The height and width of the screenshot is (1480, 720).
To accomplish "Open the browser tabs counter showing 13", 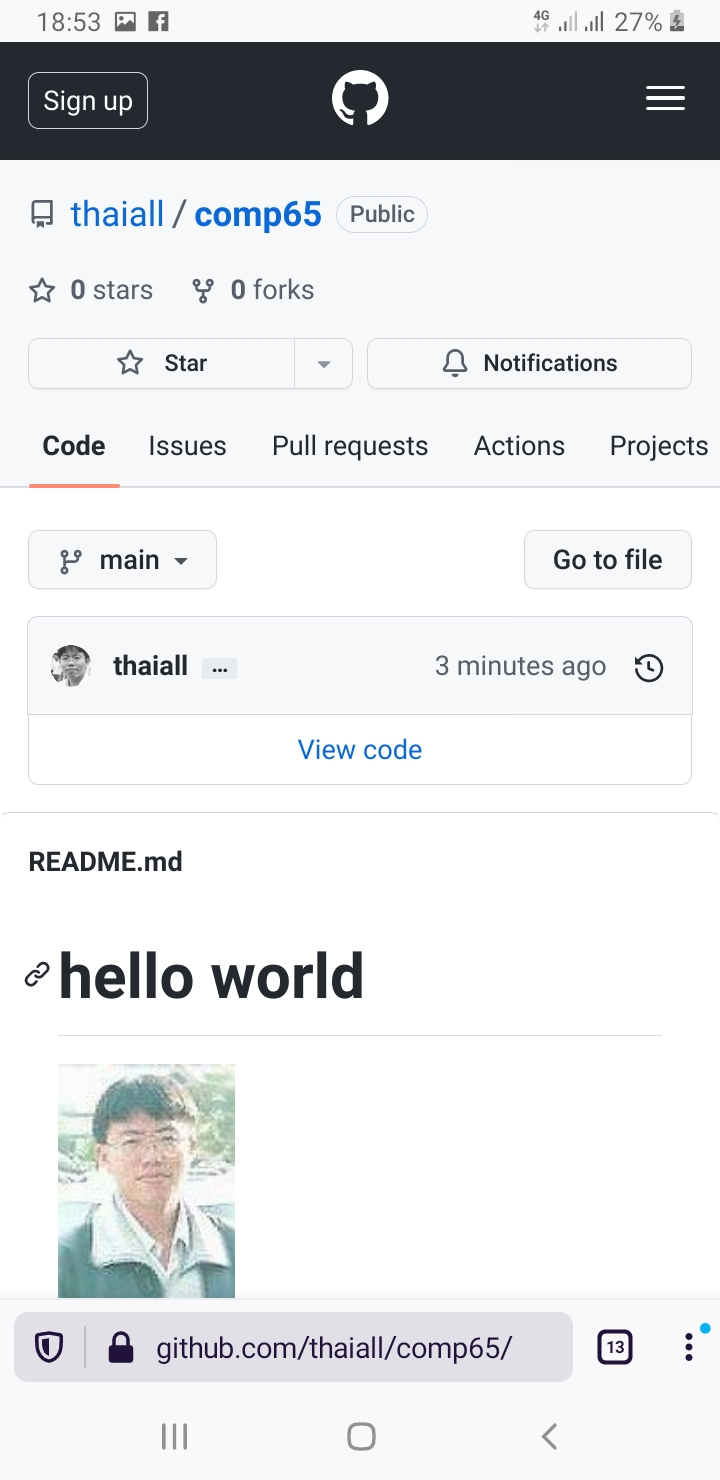I will [x=615, y=1347].
